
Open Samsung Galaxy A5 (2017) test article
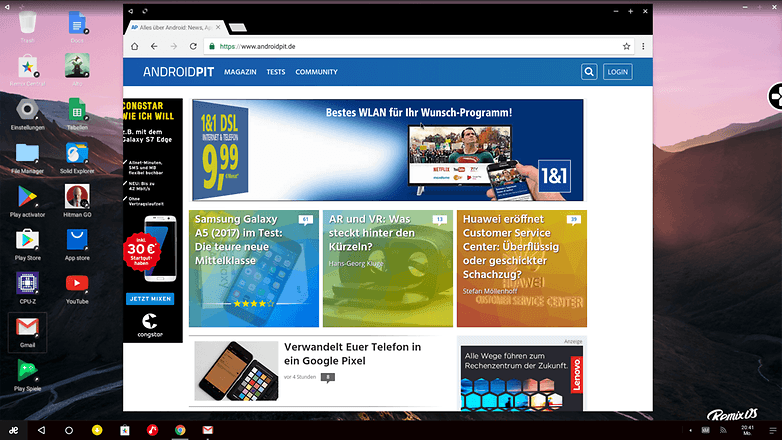[x=254, y=268]
